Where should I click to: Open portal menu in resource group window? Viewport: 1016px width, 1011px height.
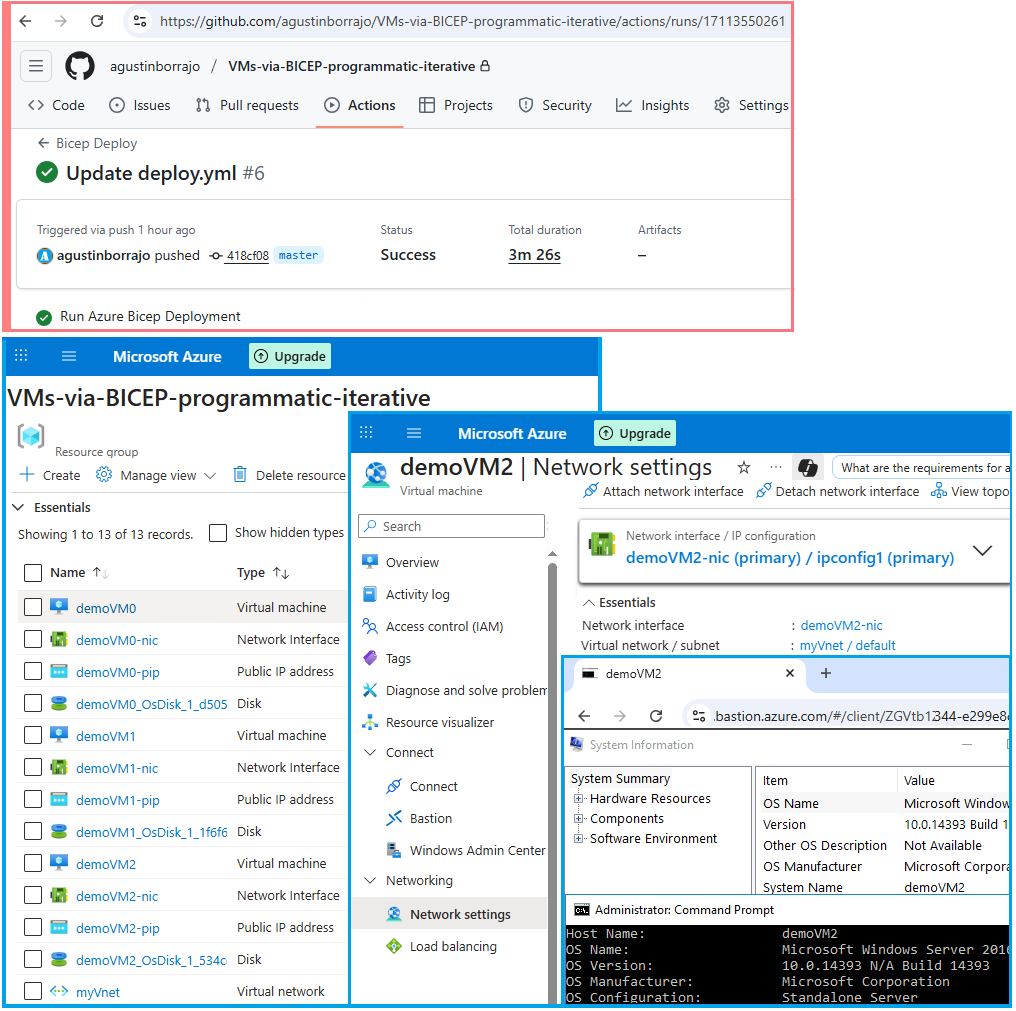coord(69,356)
